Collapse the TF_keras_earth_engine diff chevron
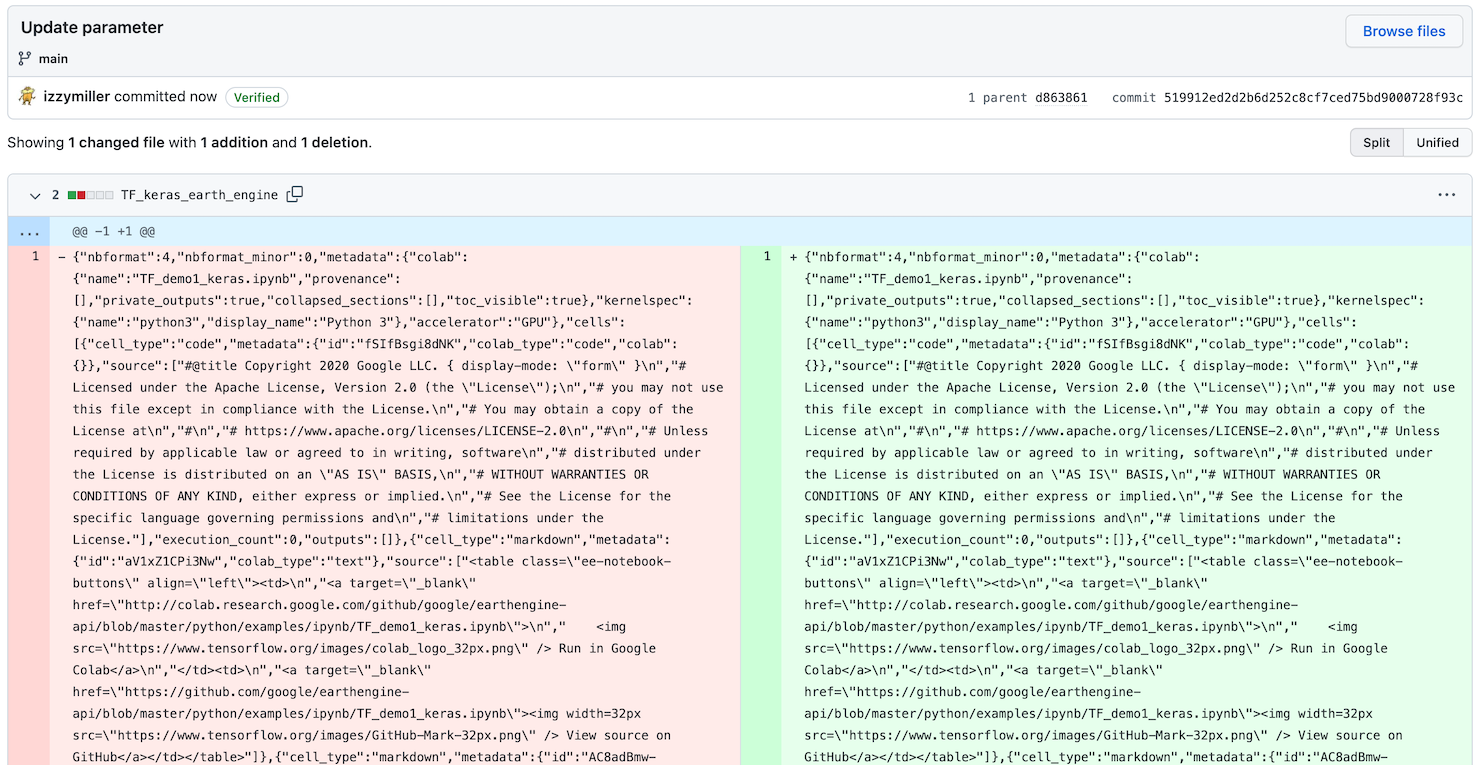 coord(35,195)
